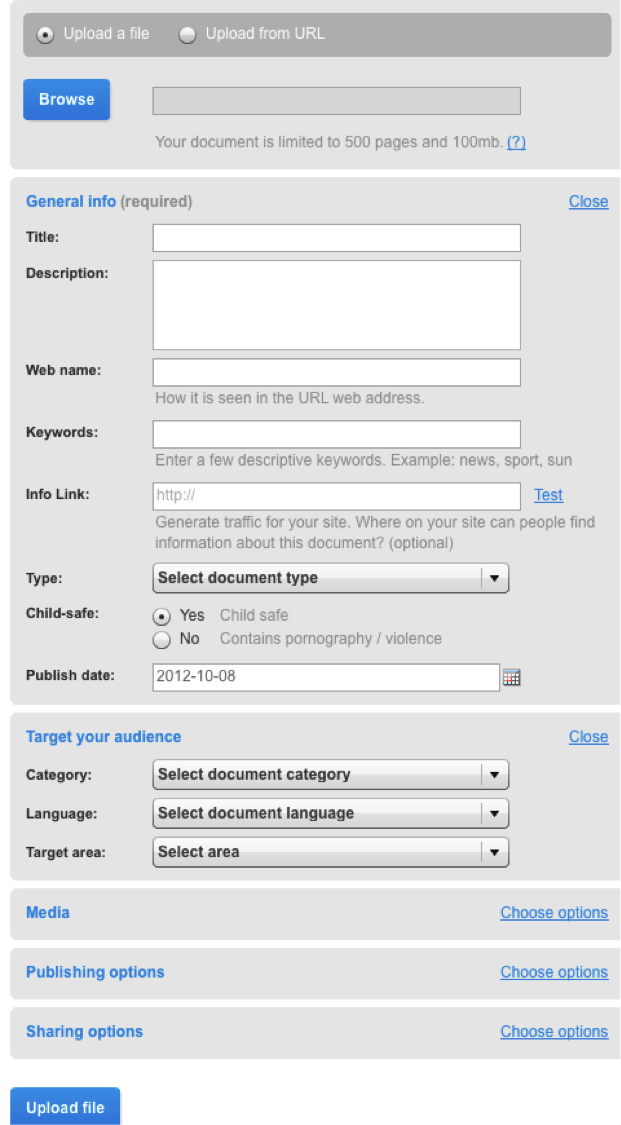
Task: Open the Select area dropdown
Action: pos(331,852)
